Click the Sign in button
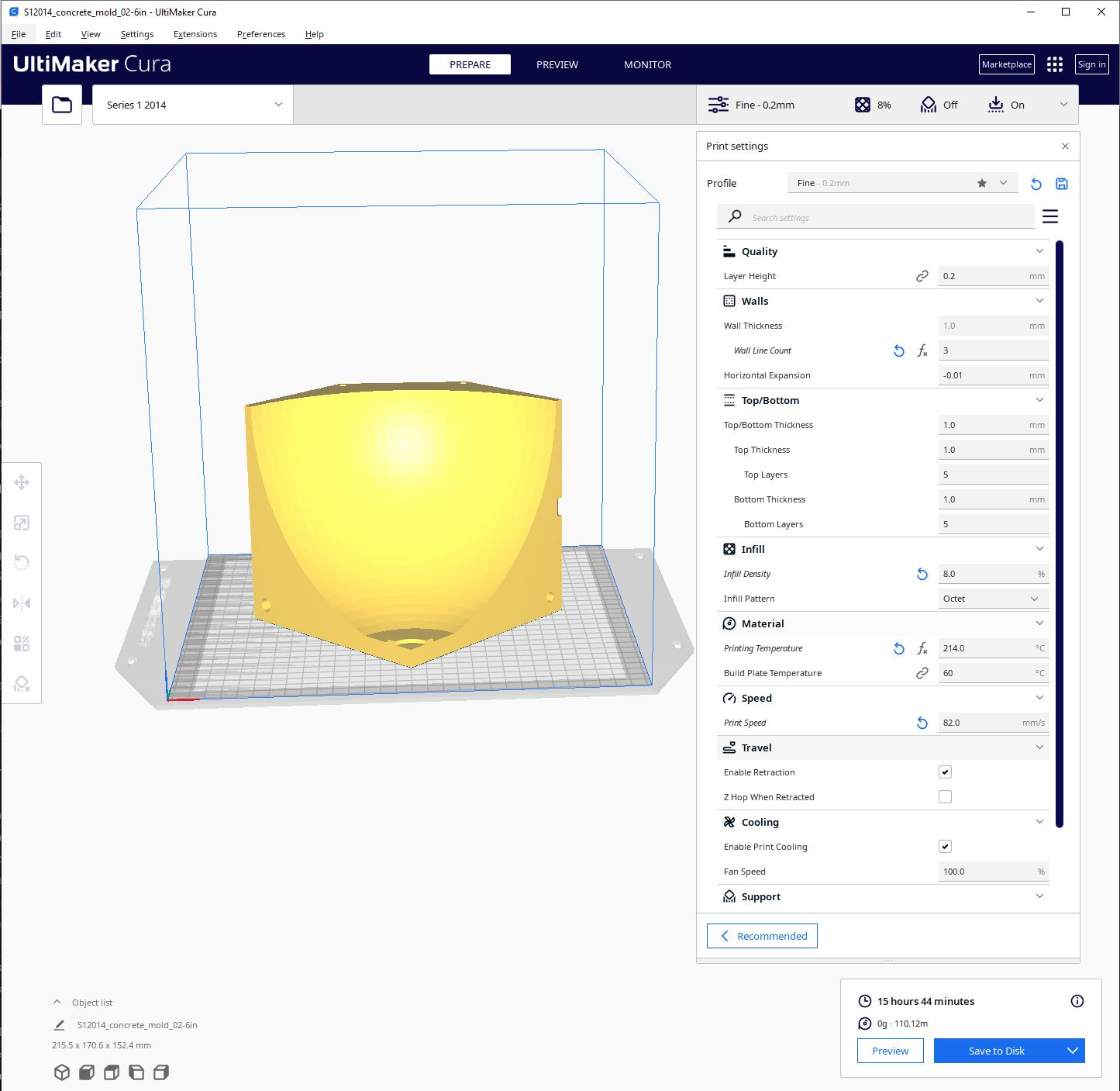 1092,64
